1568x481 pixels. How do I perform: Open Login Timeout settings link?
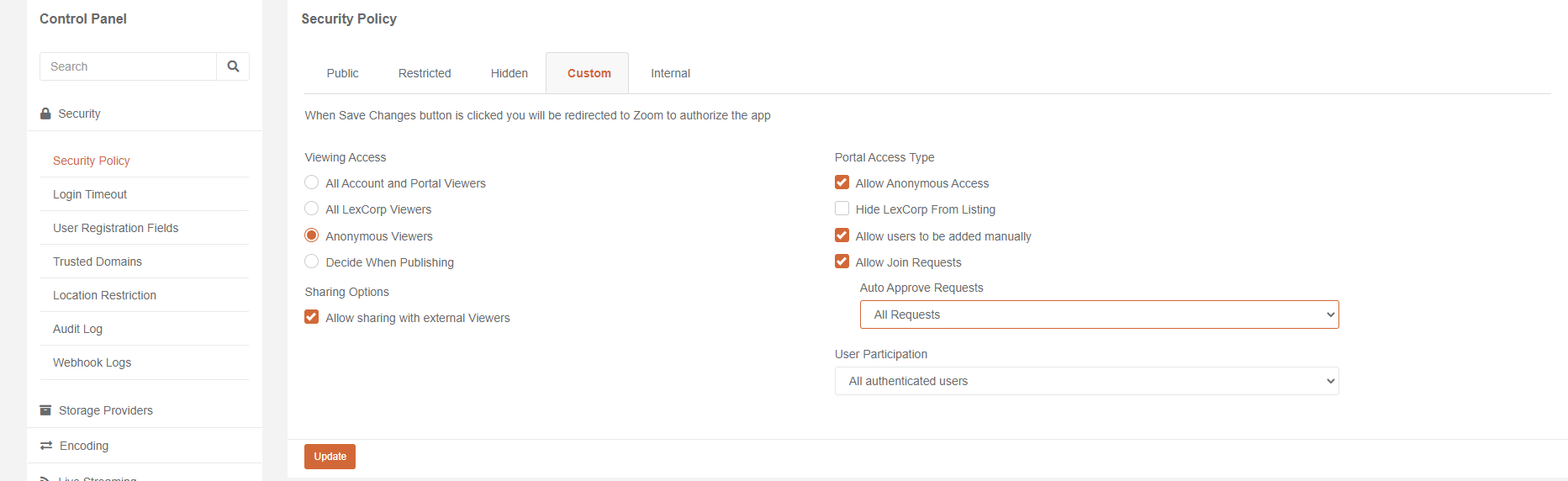90,194
